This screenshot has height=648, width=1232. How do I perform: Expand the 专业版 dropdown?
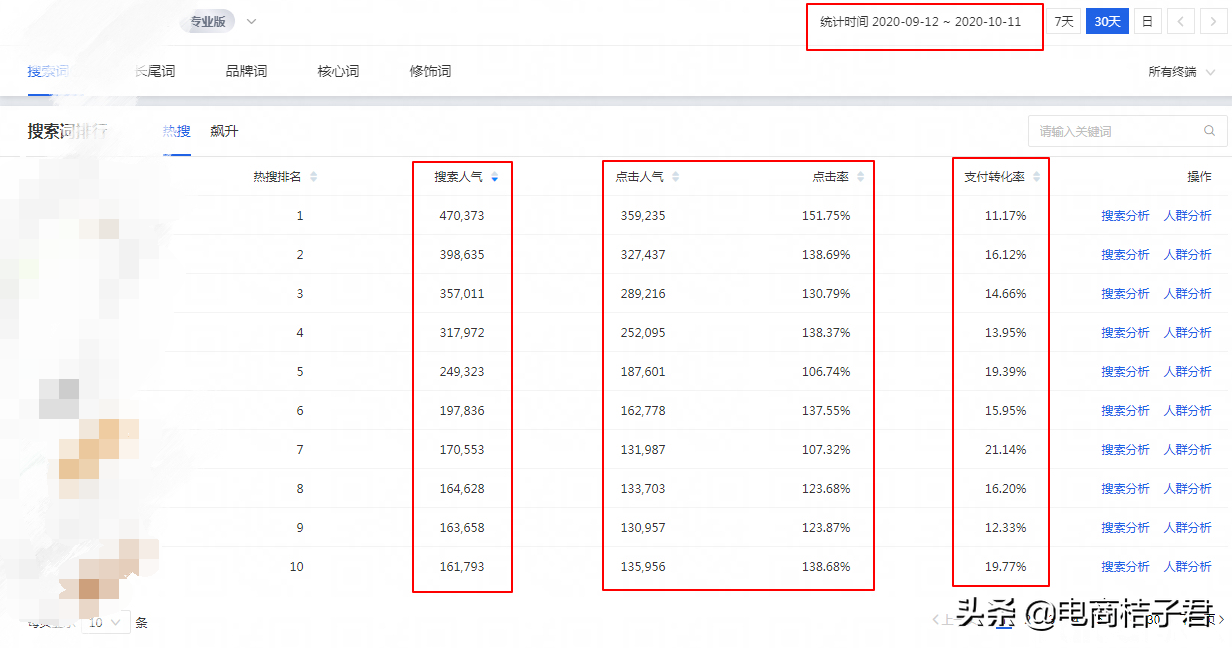click(x=251, y=20)
